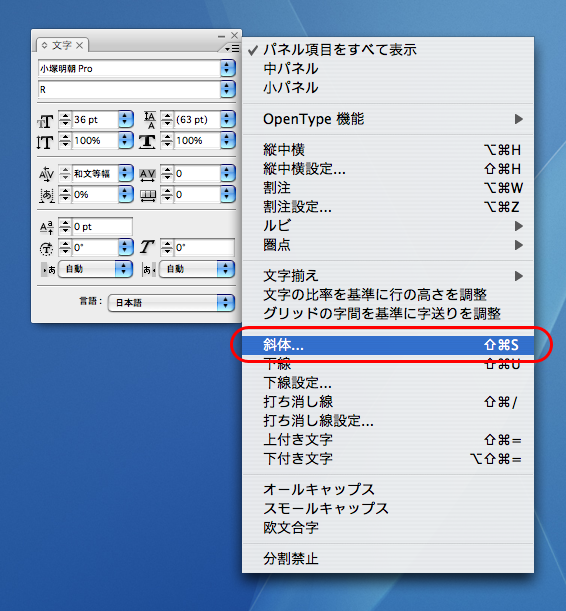The height and width of the screenshot is (611, 566).
Task: Click the aki-after-character icon
Action: [149, 269]
